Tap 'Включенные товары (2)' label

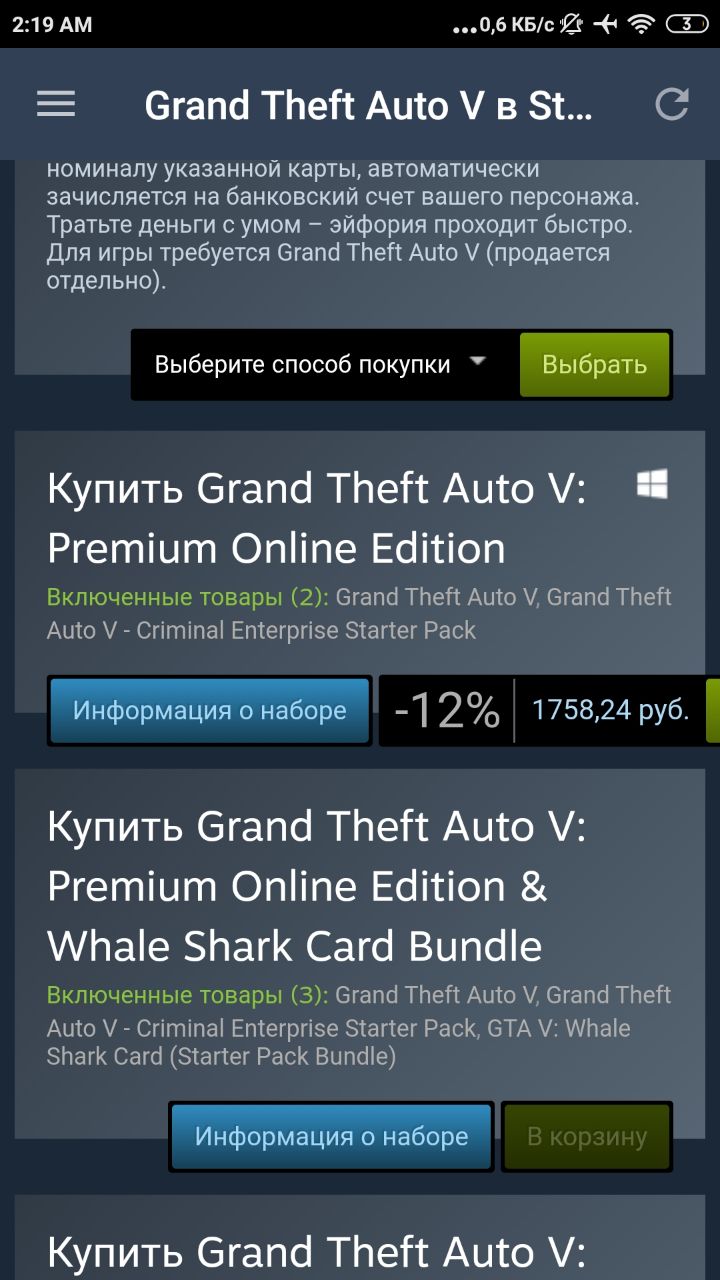pyautogui.click(x=188, y=598)
